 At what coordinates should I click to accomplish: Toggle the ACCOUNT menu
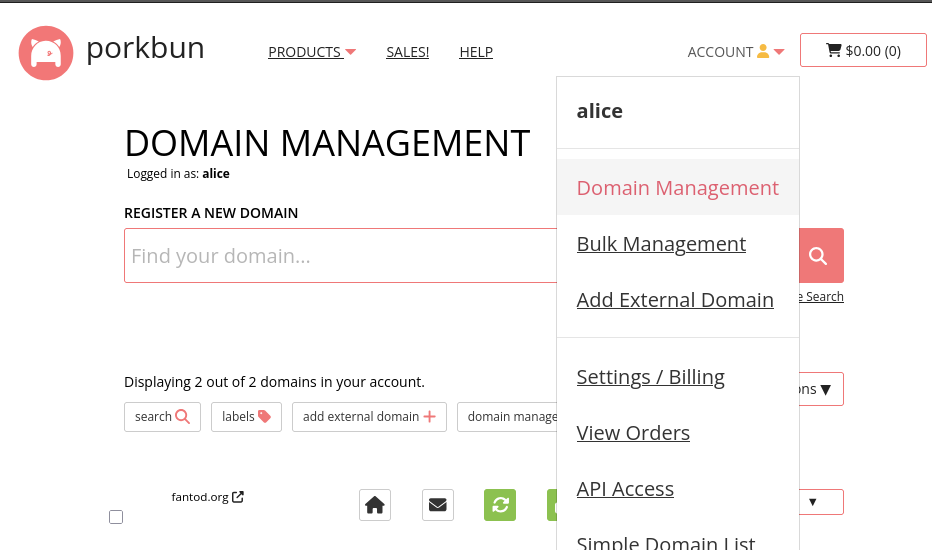coord(736,52)
